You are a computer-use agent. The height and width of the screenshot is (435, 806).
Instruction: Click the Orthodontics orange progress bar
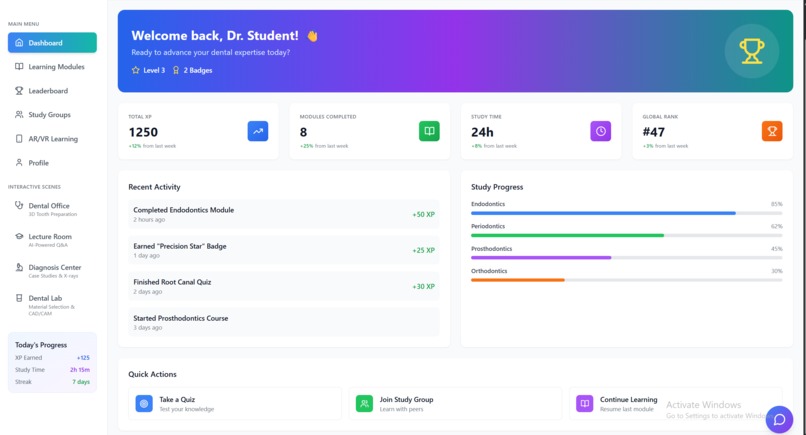(518, 280)
